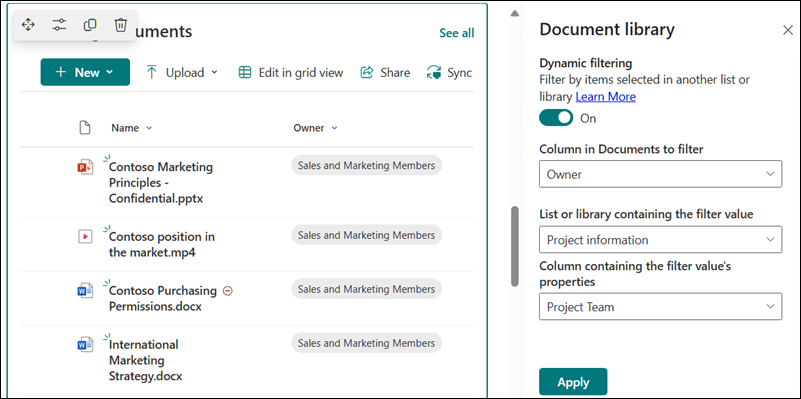Open the Name column sort chevron

pyautogui.click(x=149, y=128)
